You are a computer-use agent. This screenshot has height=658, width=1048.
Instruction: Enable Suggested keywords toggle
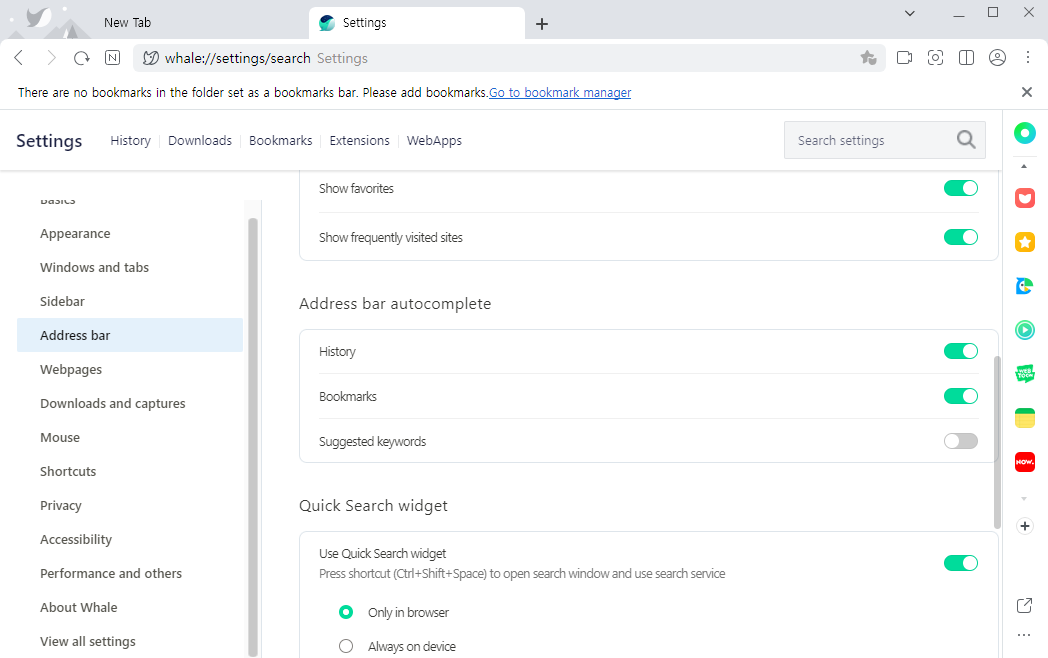[960, 441]
